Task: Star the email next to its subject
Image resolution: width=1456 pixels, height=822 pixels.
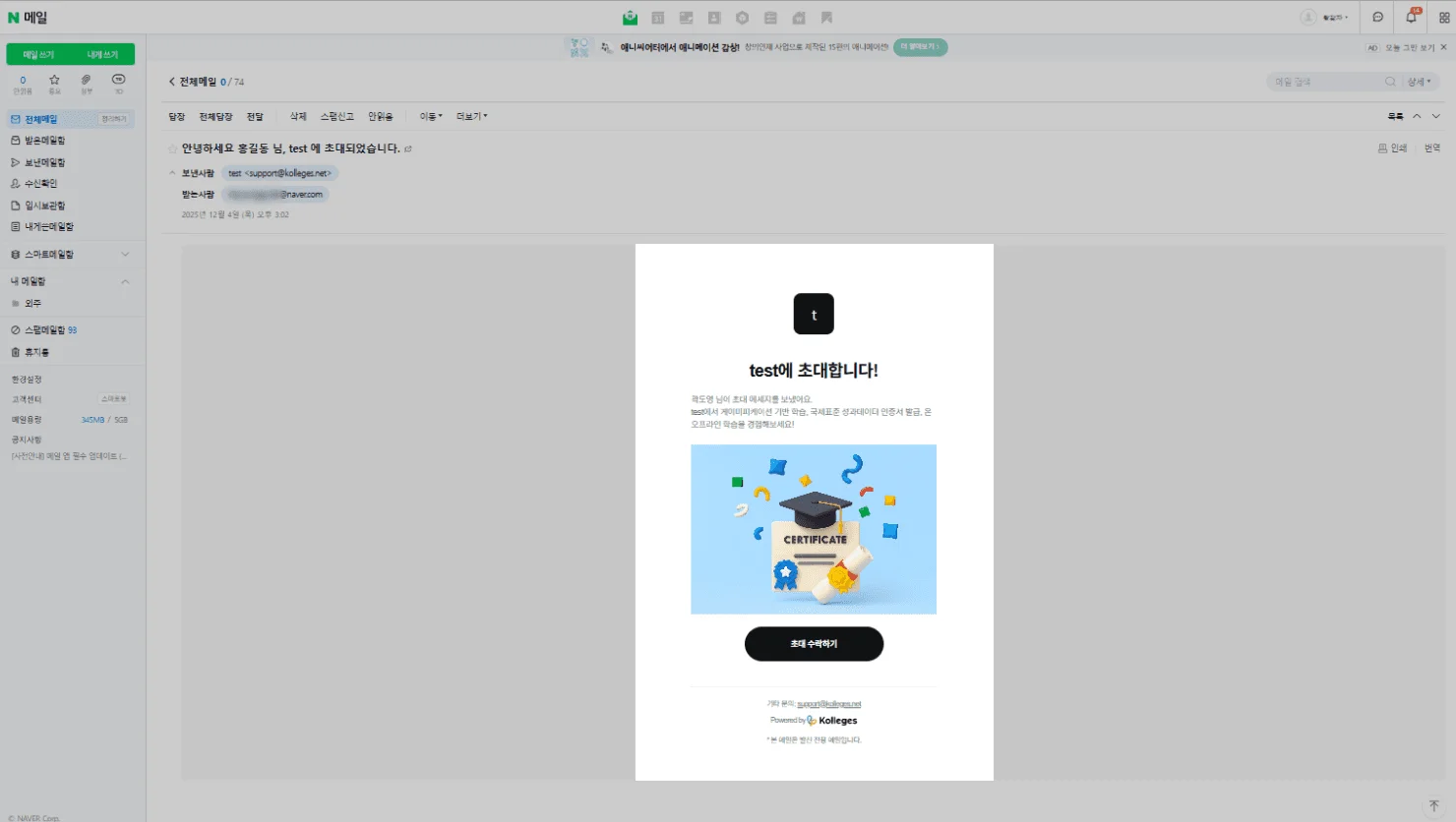Action: pos(173,148)
